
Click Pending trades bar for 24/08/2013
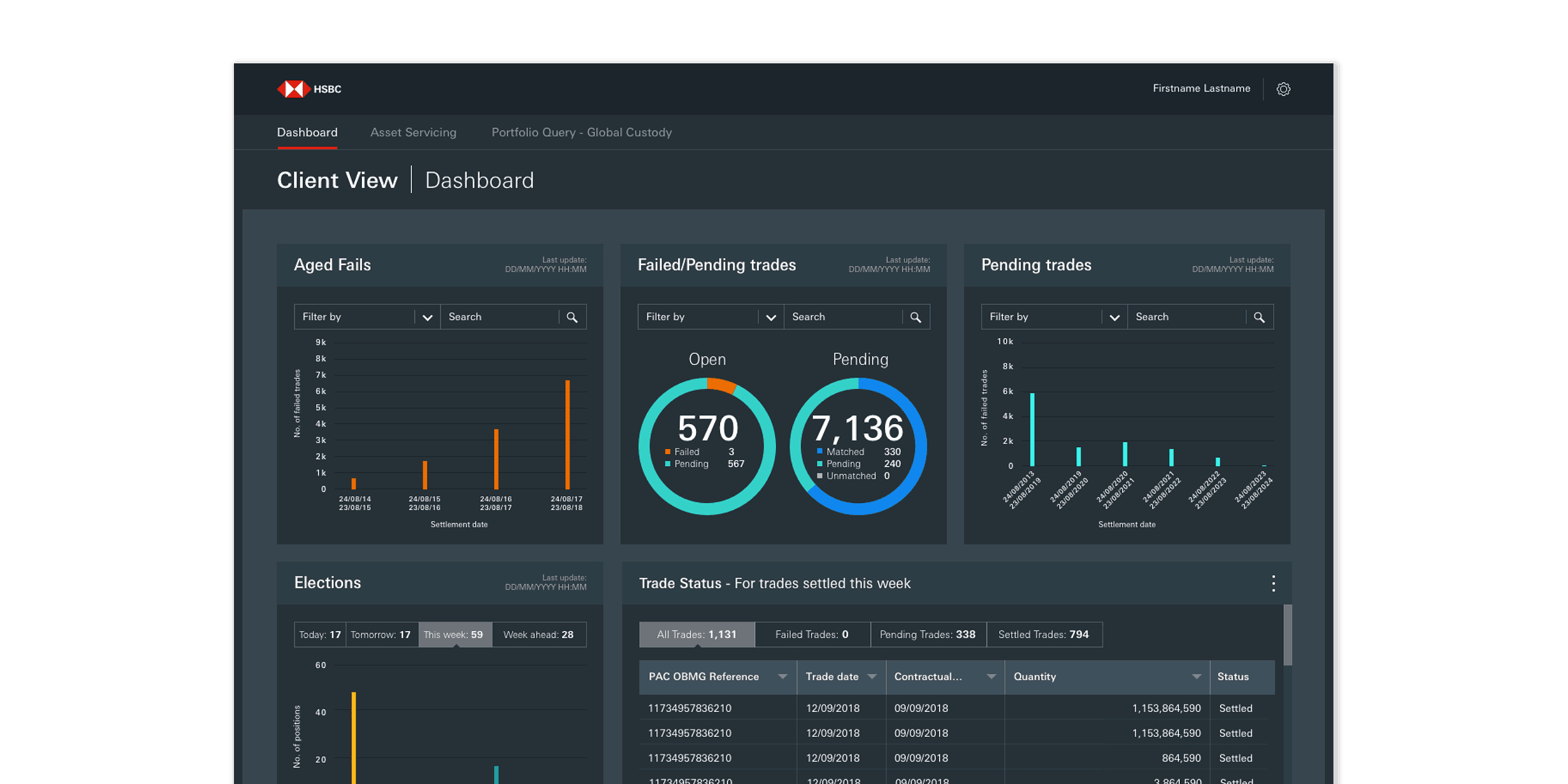coord(1032,430)
